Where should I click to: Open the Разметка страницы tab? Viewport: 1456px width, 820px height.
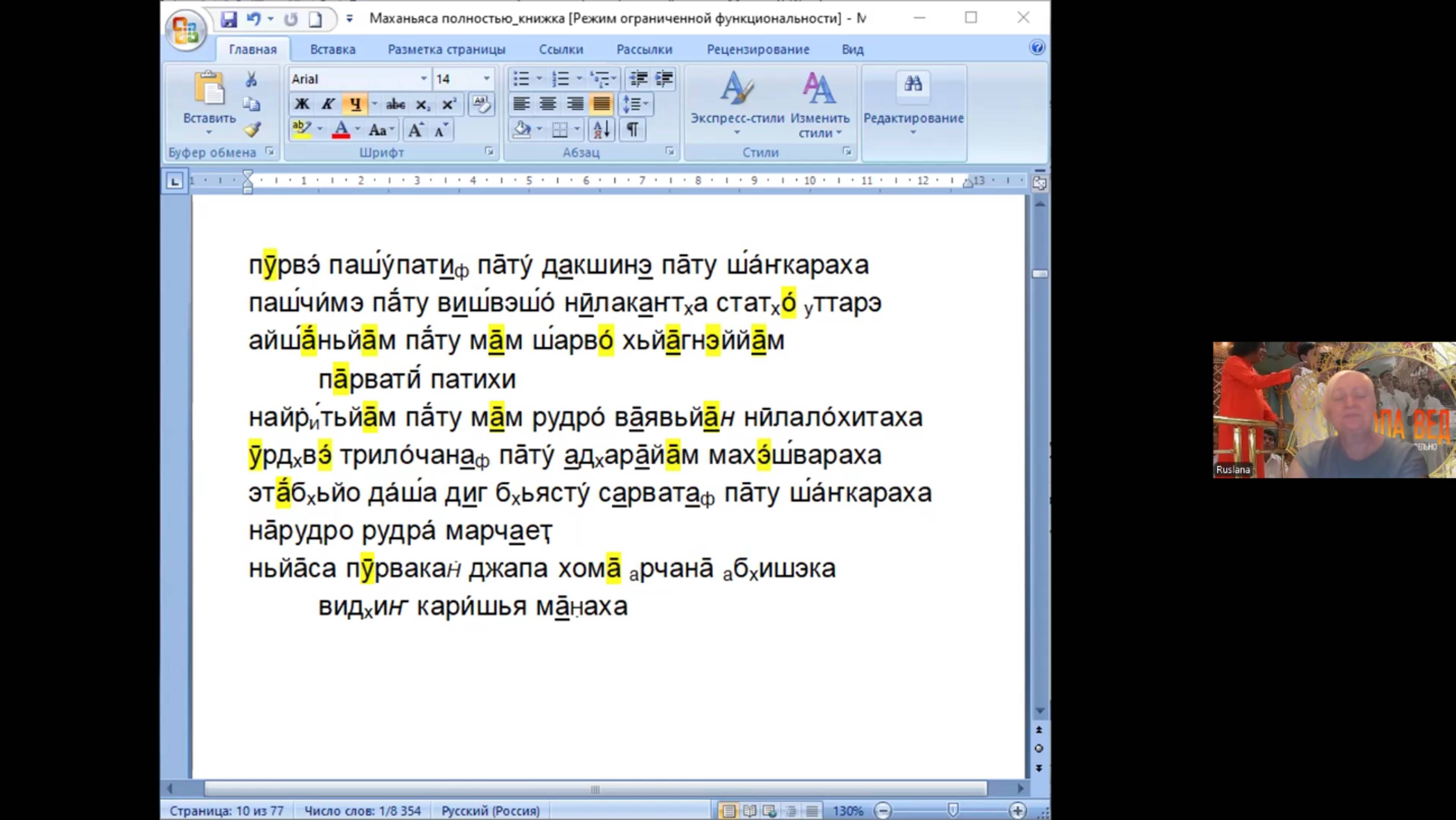446,49
